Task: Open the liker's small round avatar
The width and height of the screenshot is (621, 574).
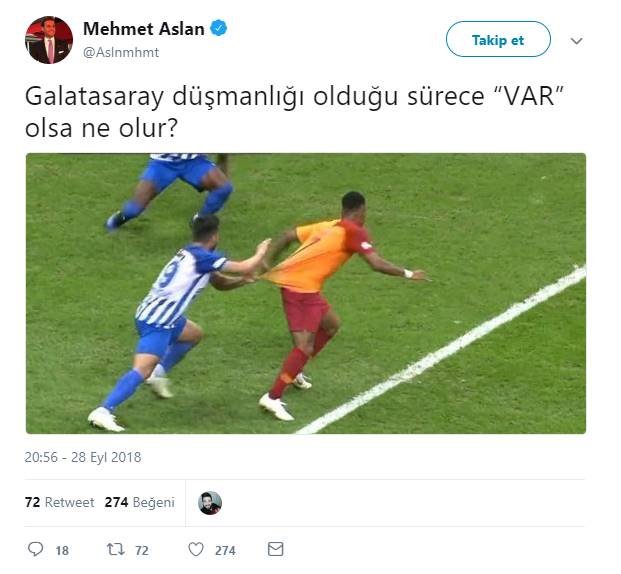Action: [210, 503]
